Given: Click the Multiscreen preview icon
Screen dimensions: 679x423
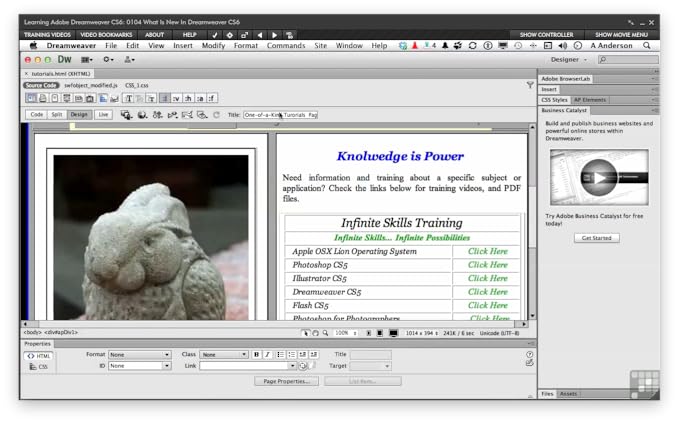Looking at the screenshot, I should coord(126,115).
